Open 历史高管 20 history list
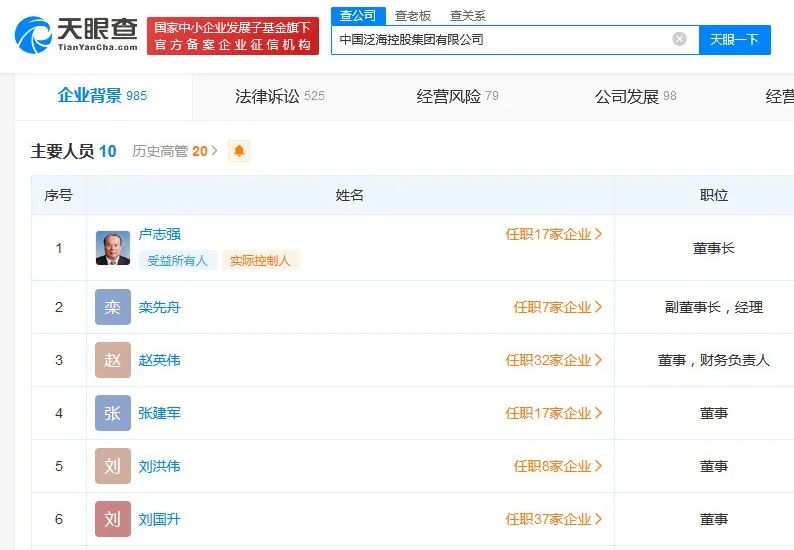 pyautogui.click(x=175, y=151)
